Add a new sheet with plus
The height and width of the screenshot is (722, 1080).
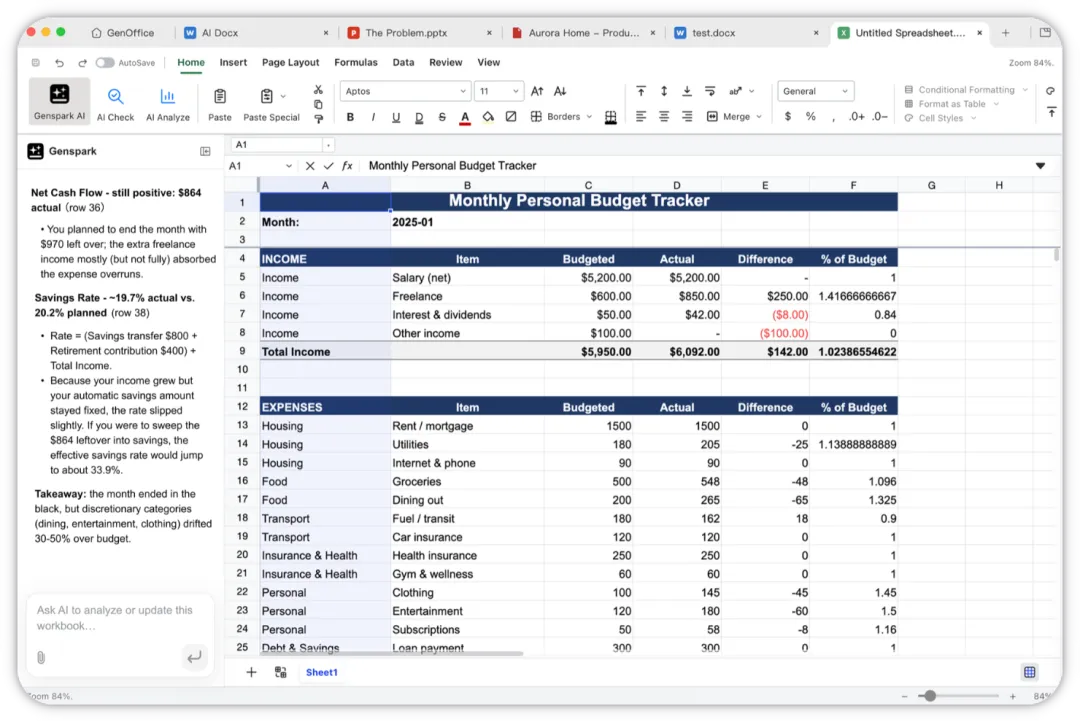click(251, 672)
